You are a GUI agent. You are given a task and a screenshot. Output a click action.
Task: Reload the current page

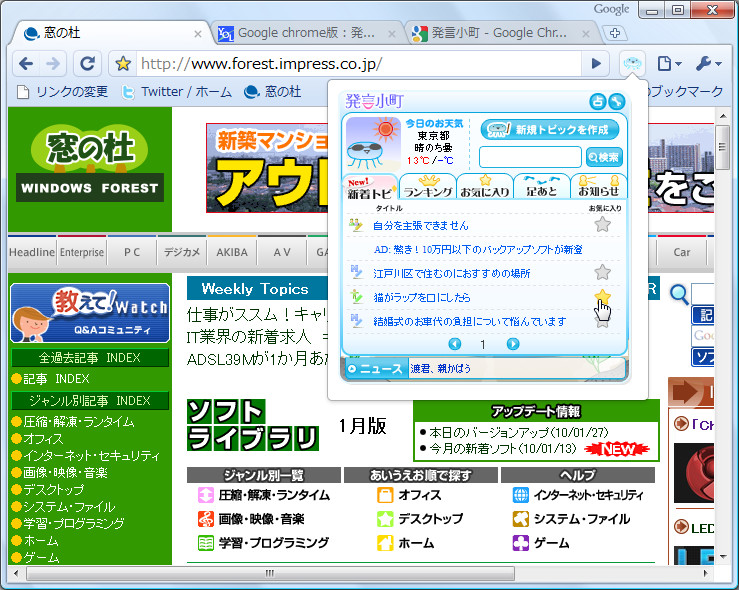point(87,64)
